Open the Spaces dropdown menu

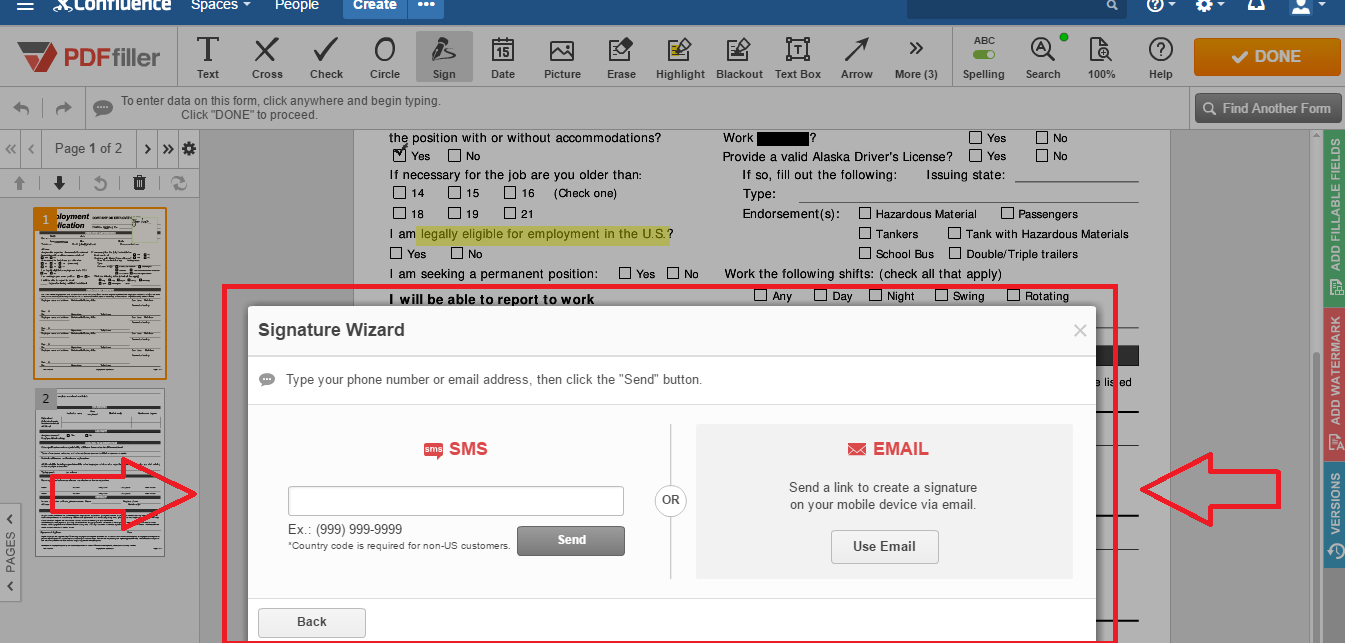(221, 5)
